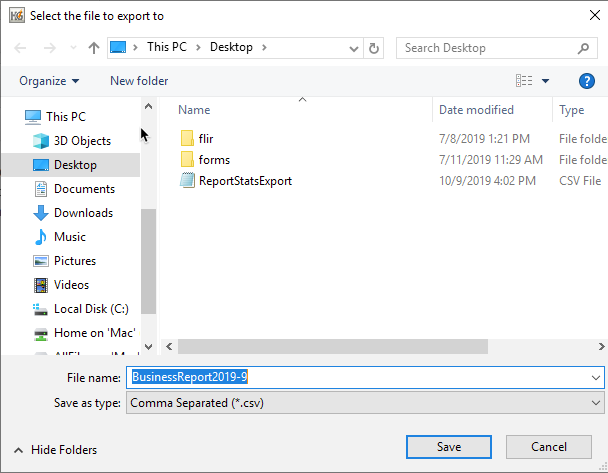This screenshot has width=608, height=473.
Task: Open the Save as type dropdown
Action: (365, 403)
